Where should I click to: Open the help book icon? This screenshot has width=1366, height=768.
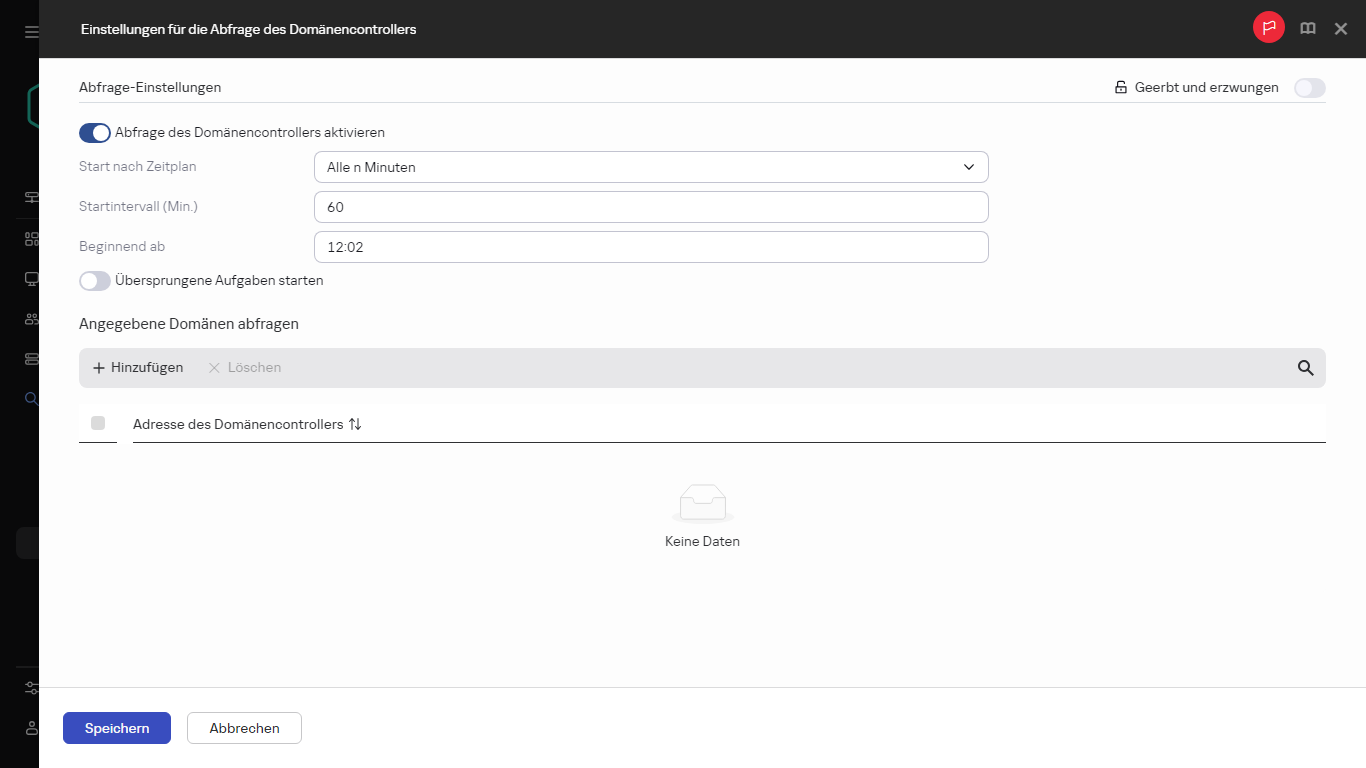1307,29
